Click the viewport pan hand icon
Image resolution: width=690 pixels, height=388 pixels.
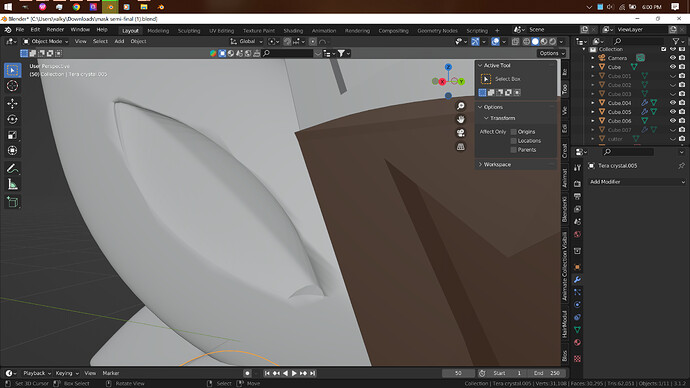[461, 119]
